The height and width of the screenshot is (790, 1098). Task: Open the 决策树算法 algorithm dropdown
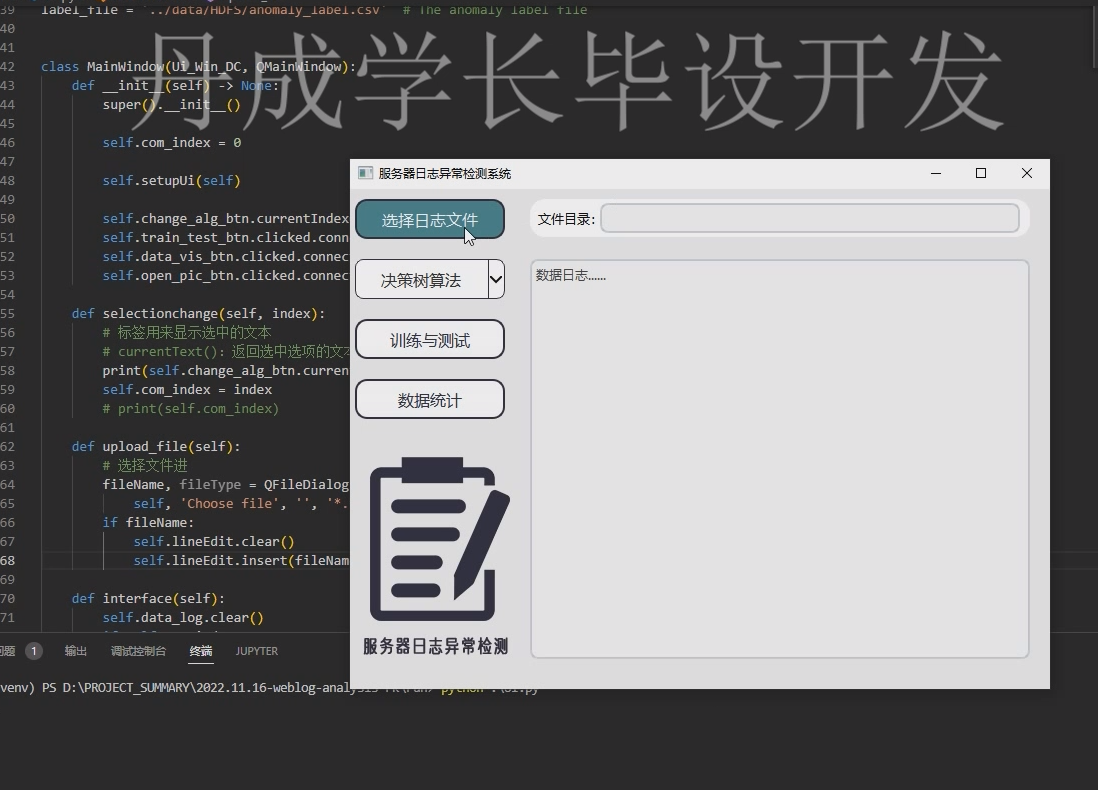496,279
